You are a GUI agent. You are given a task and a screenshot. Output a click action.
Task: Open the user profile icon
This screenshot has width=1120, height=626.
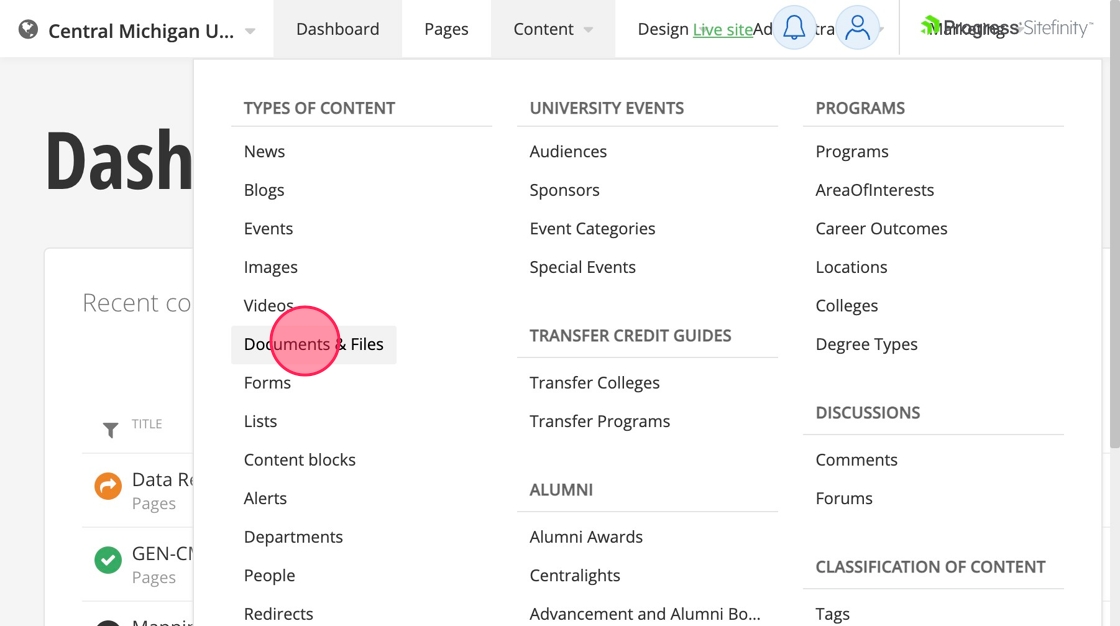click(857, 28)
